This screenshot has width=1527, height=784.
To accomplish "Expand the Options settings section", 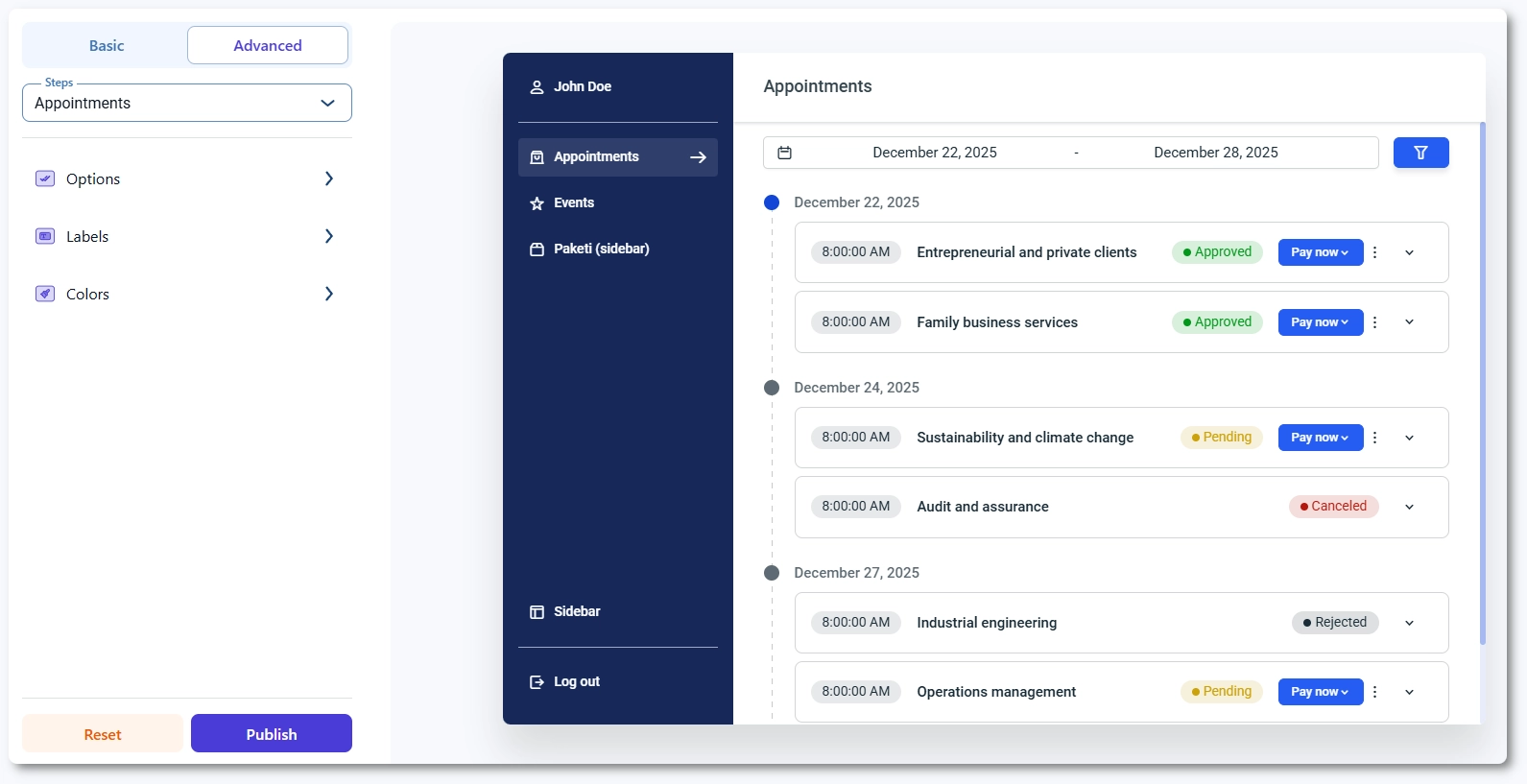I will [186, 179].
